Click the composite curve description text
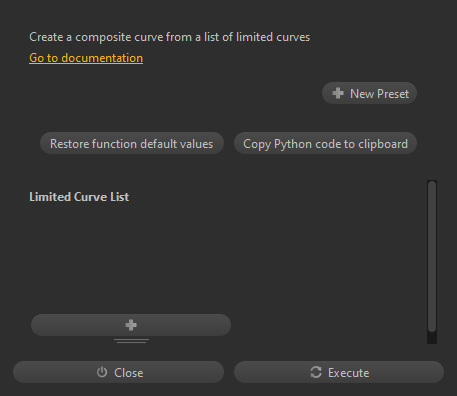Screen dimensions: 457x396 click(170, 37)
